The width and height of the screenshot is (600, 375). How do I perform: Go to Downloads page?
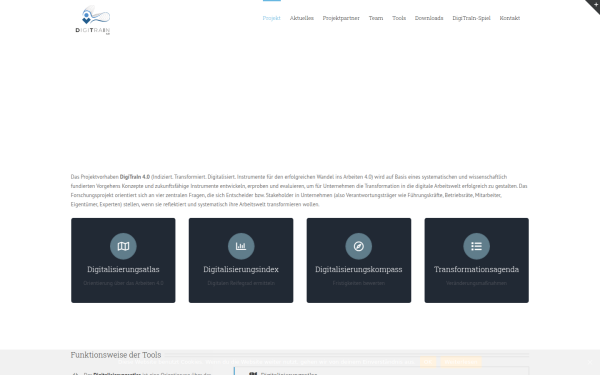429,18
